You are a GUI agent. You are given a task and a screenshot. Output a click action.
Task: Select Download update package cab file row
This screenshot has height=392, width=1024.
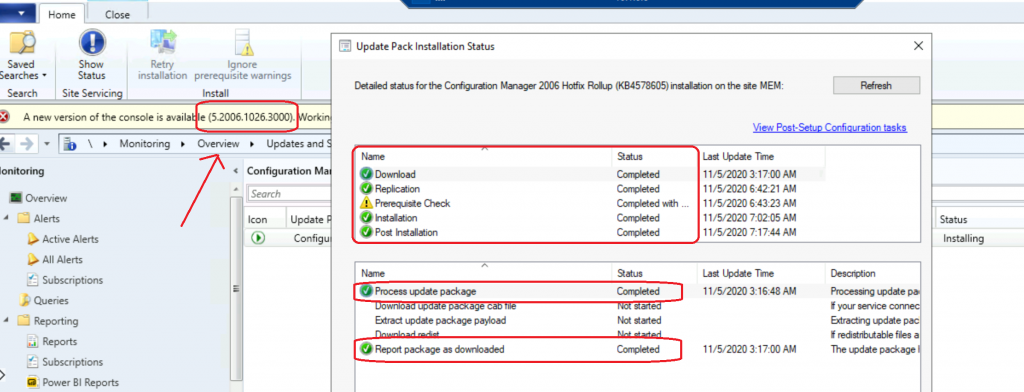pyautogui.click(x=637, y=306)
